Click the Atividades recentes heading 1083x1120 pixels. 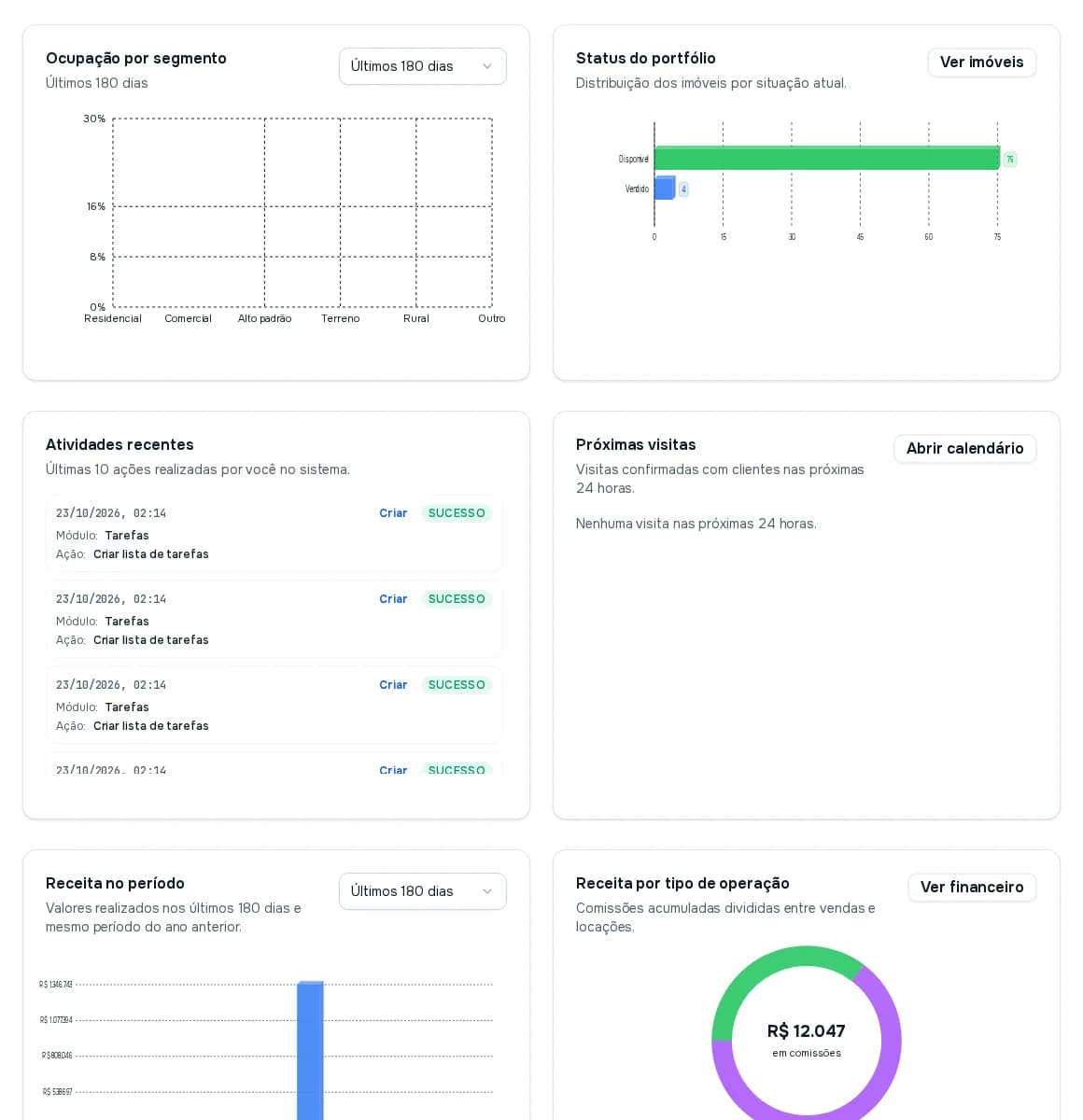(x=120, y=445)
